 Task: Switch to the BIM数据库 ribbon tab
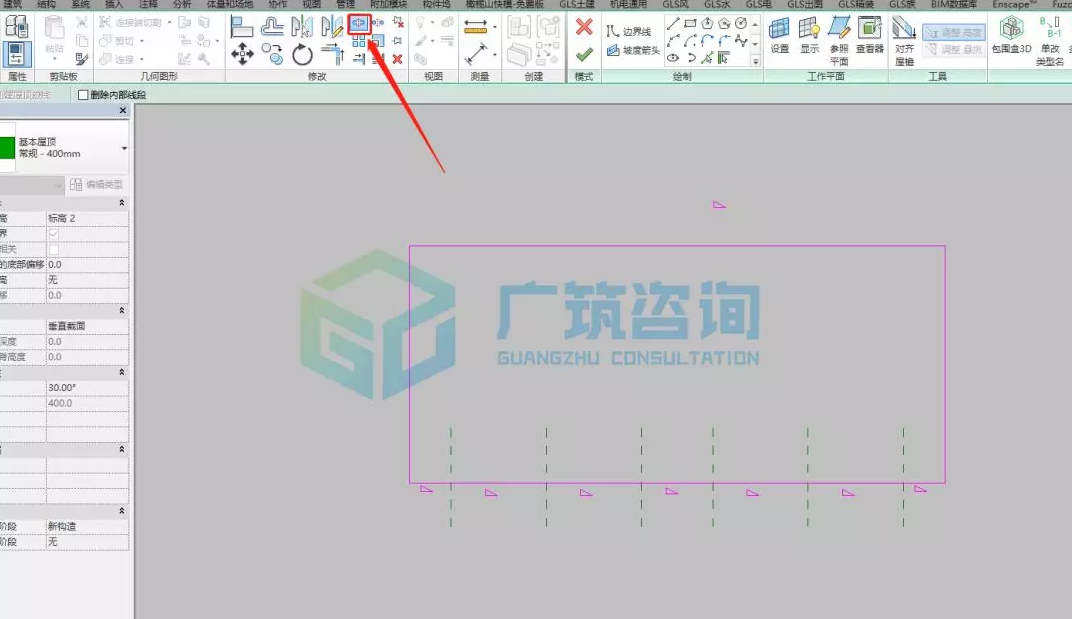pos(953,4)
